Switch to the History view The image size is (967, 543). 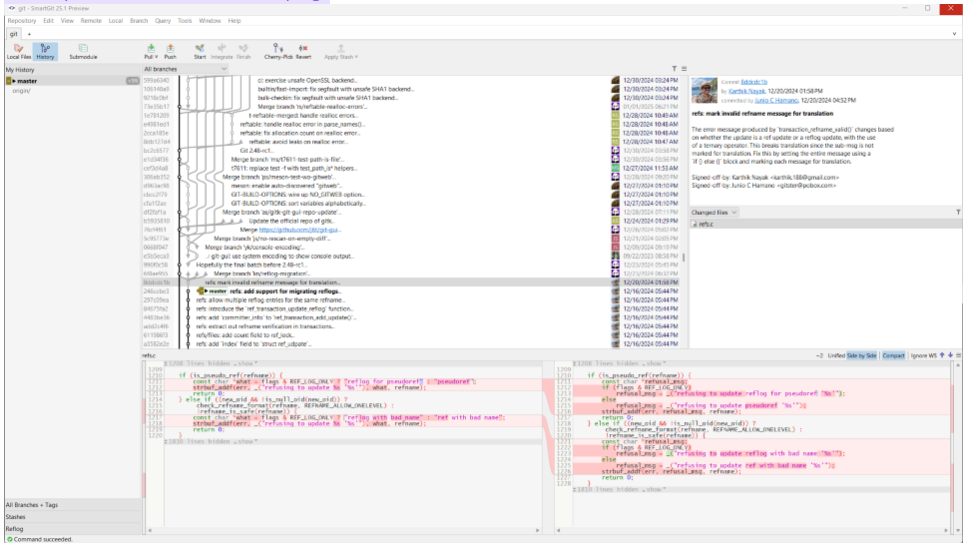45,51
